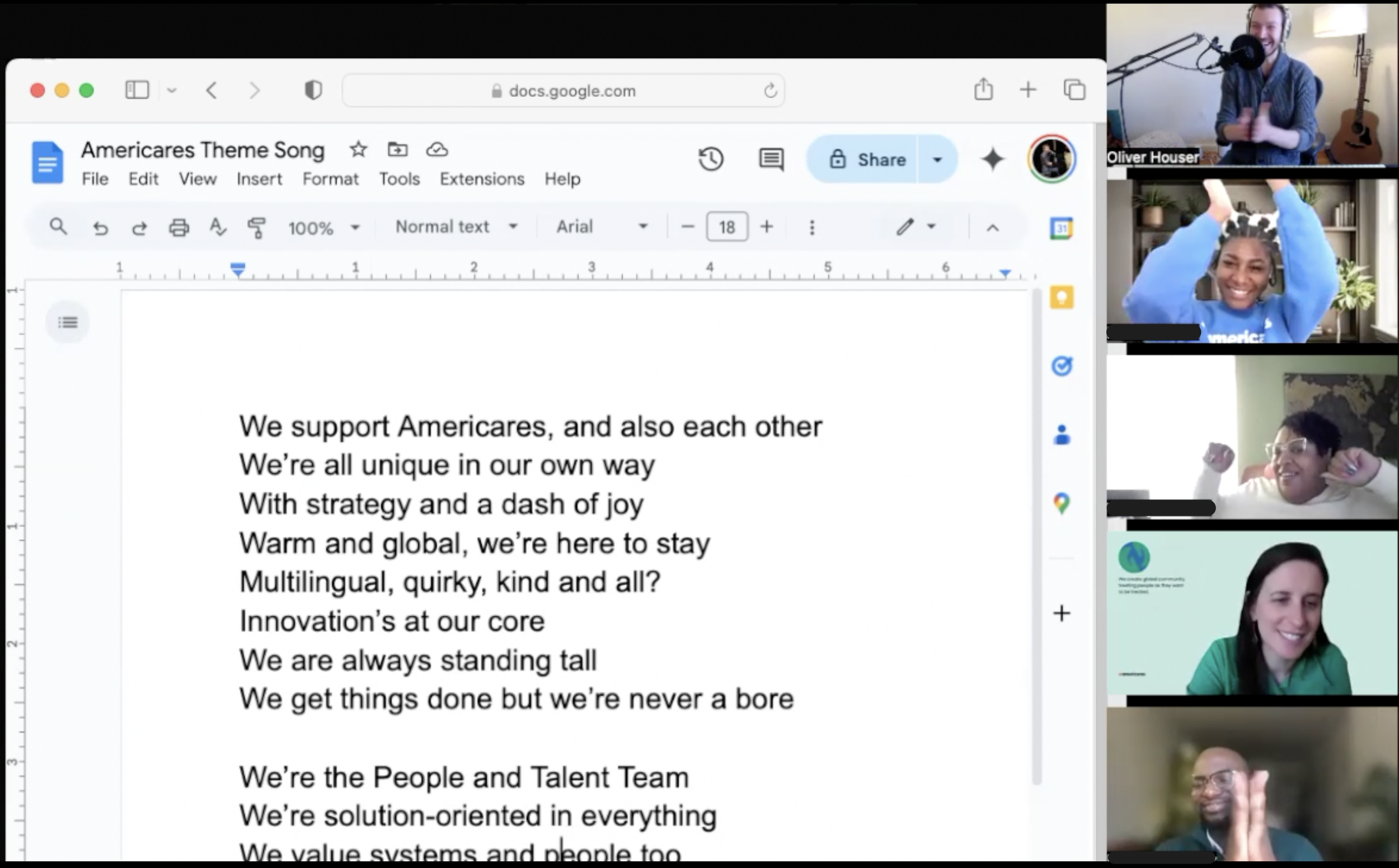
Task: Open the Extensions menu
Action: (x=482, y=179)
